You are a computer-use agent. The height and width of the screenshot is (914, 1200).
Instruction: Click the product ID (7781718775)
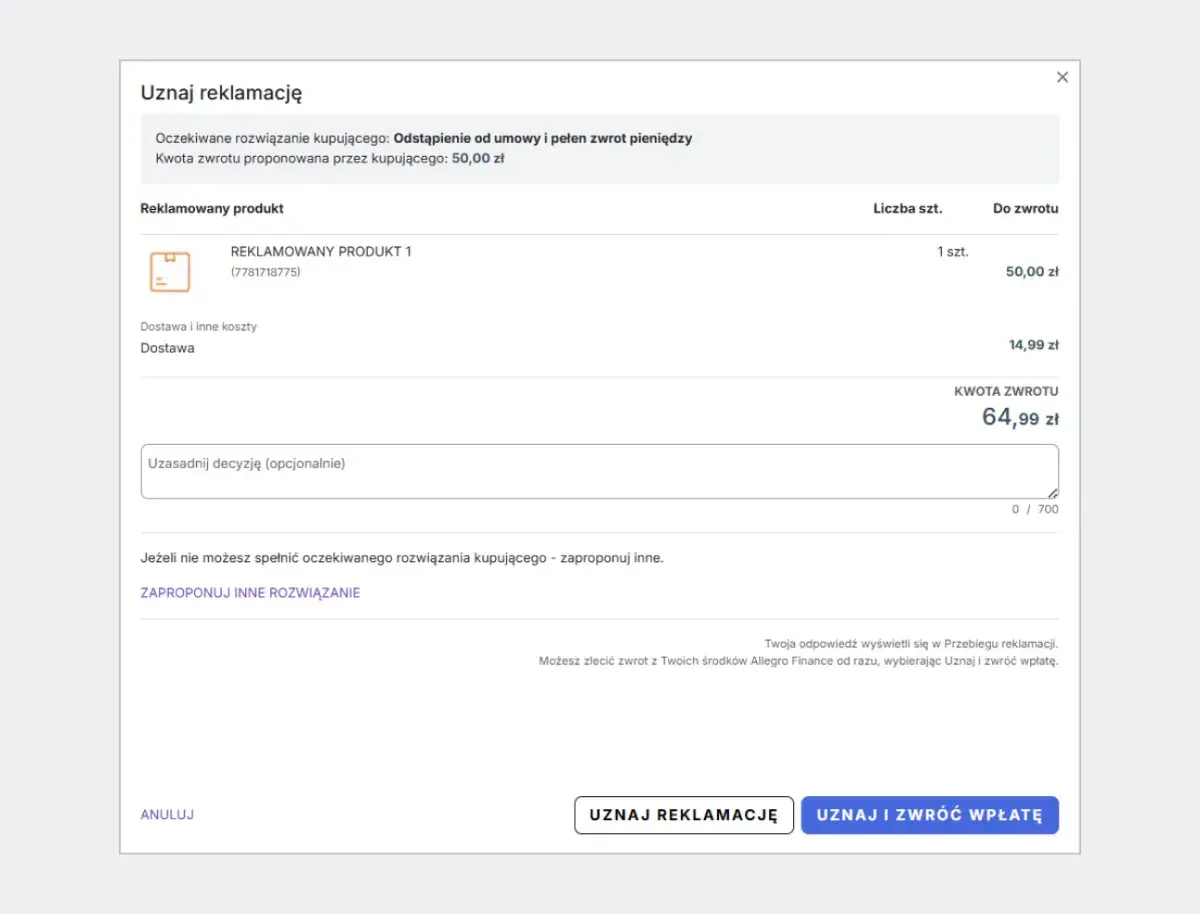(265, 272)
